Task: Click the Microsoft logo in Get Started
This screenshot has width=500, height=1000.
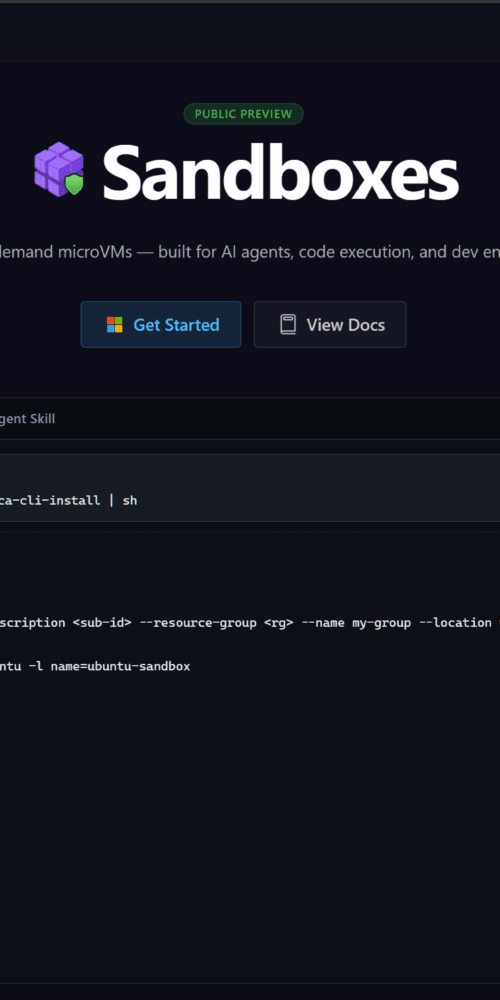Action: 115,325
